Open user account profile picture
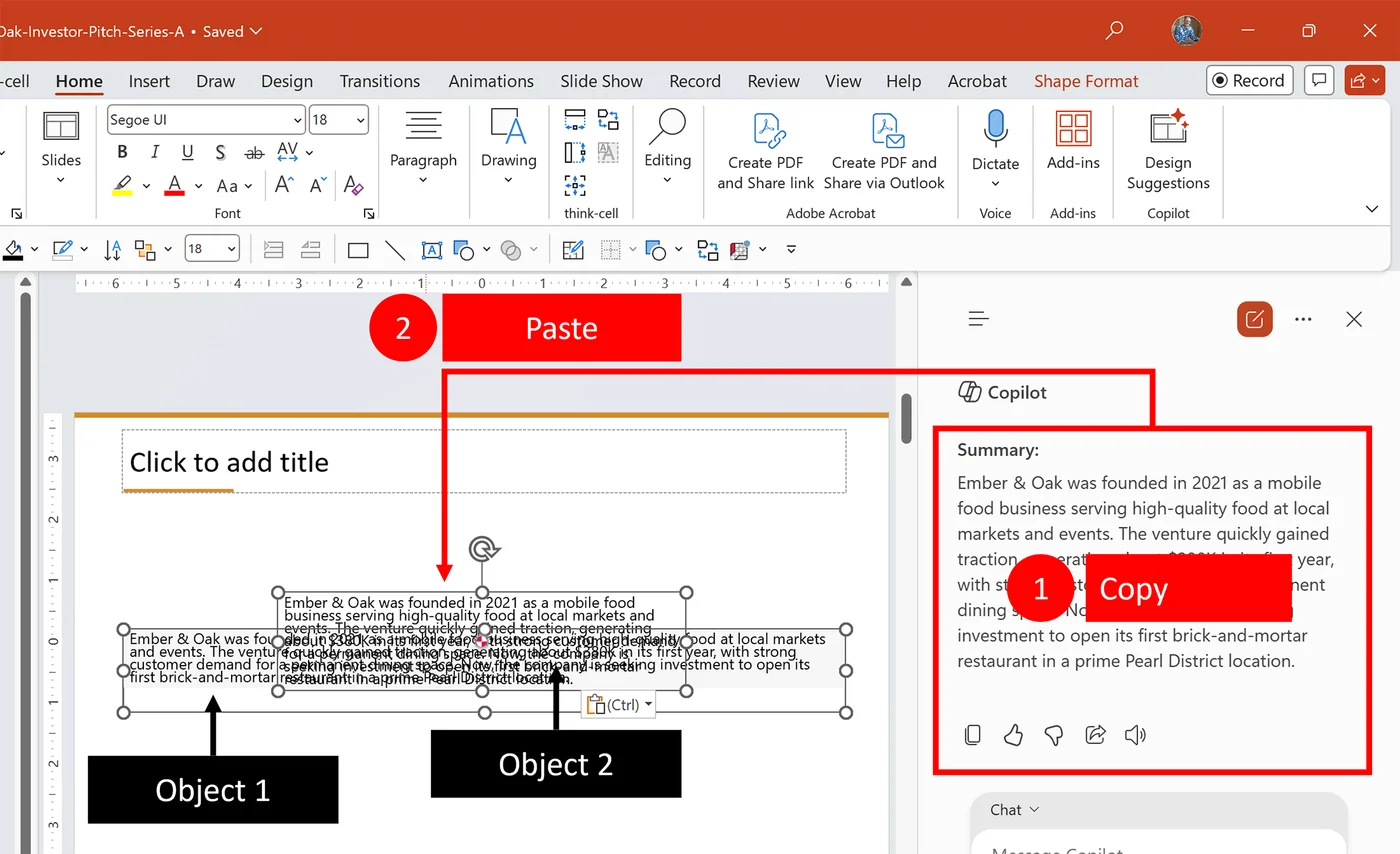 1187,30
